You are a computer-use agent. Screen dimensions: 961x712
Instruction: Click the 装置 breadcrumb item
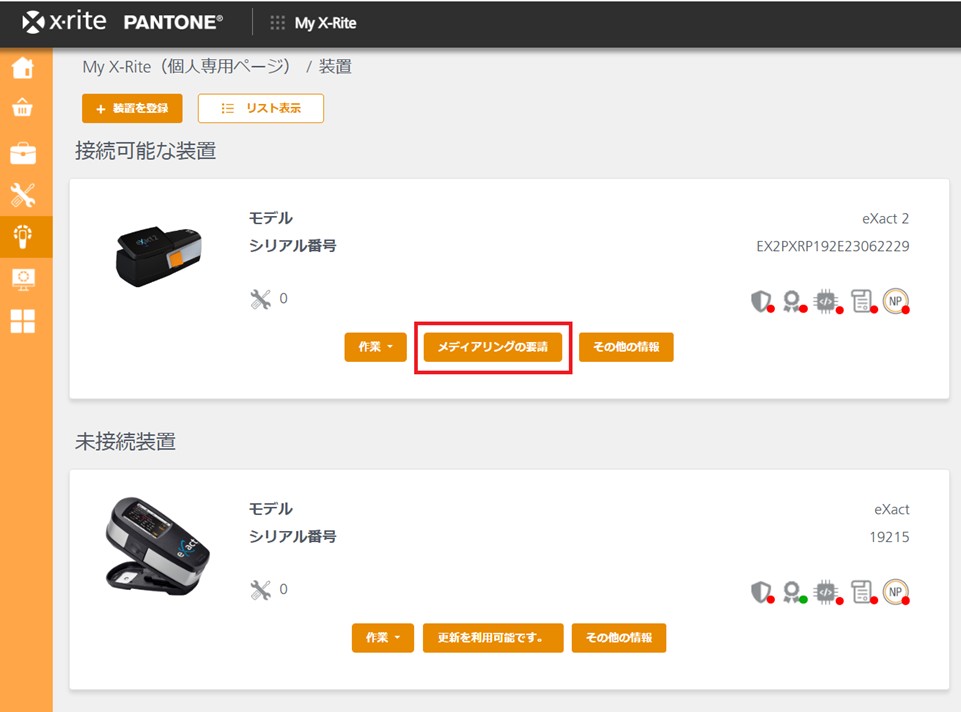[x=335, y=66]
